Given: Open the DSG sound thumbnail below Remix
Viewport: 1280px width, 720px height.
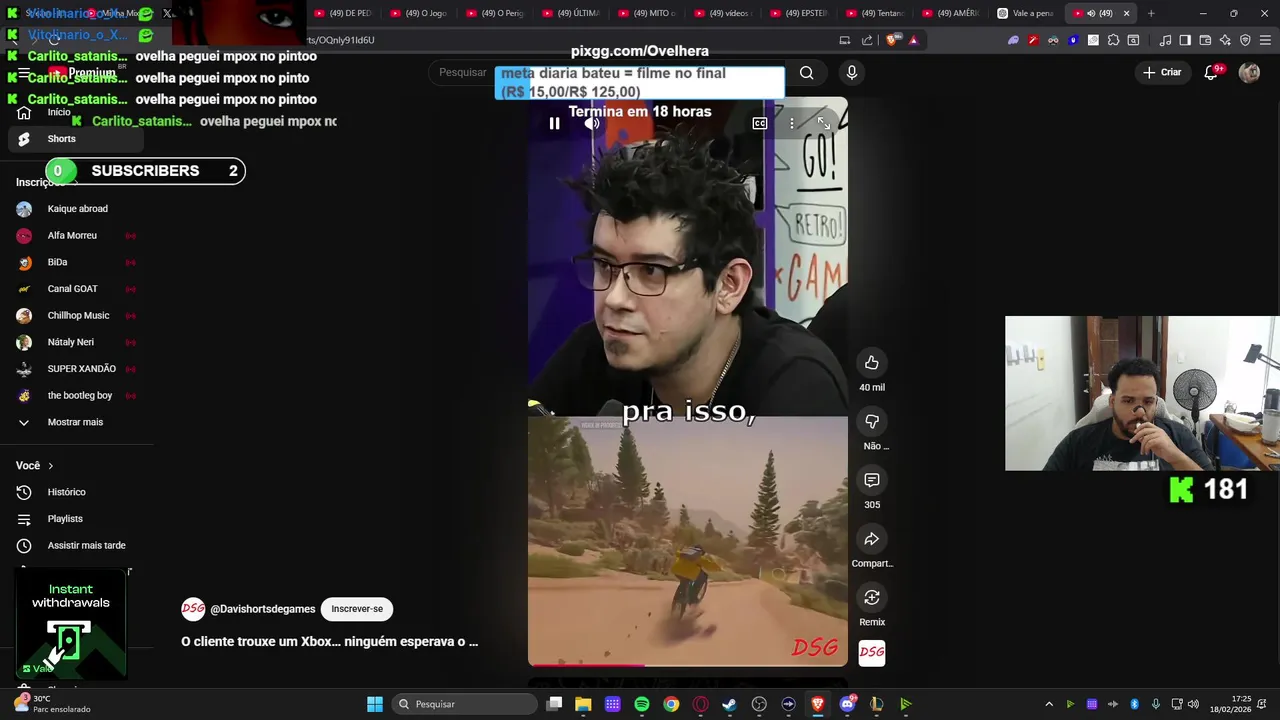Looking at the screenshot, I should click(872, 653).
